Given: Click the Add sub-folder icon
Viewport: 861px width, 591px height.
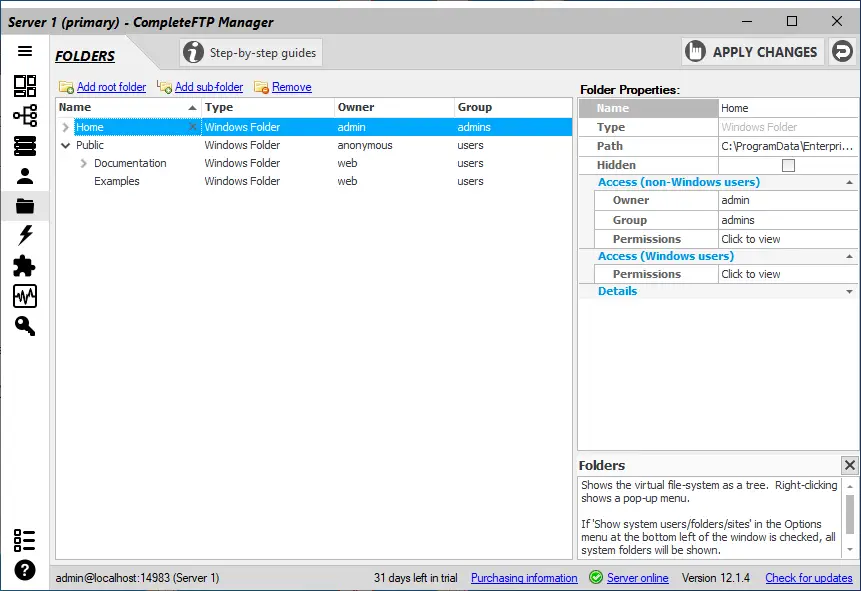Looking at the screenshot, I should point(164,87).
